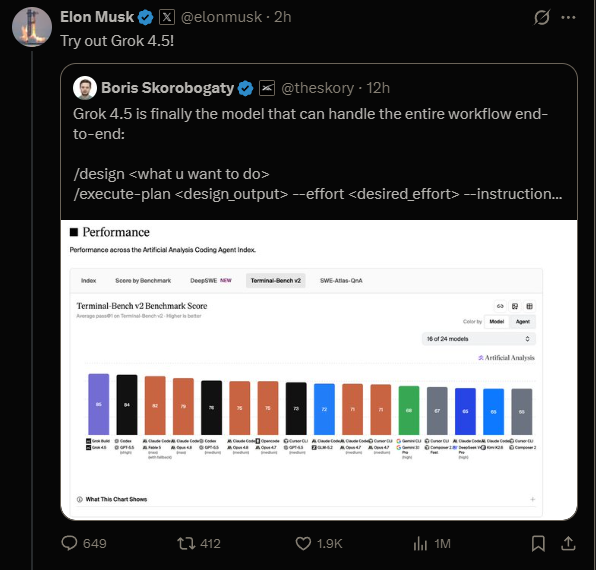Image resolution: width=596 pixels, height=570 pixels.
Task: Click the repost arrows icon
Action: pyautogui.click(x=186, y=543)
